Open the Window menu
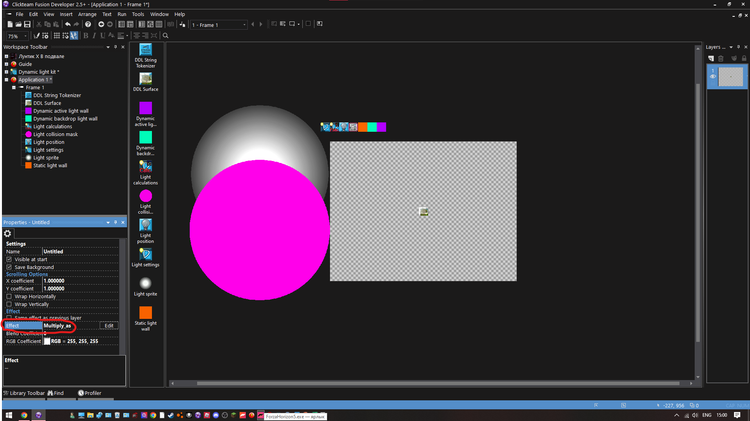Viewport: 750px width, 421px height. click(x=159, y=14)
